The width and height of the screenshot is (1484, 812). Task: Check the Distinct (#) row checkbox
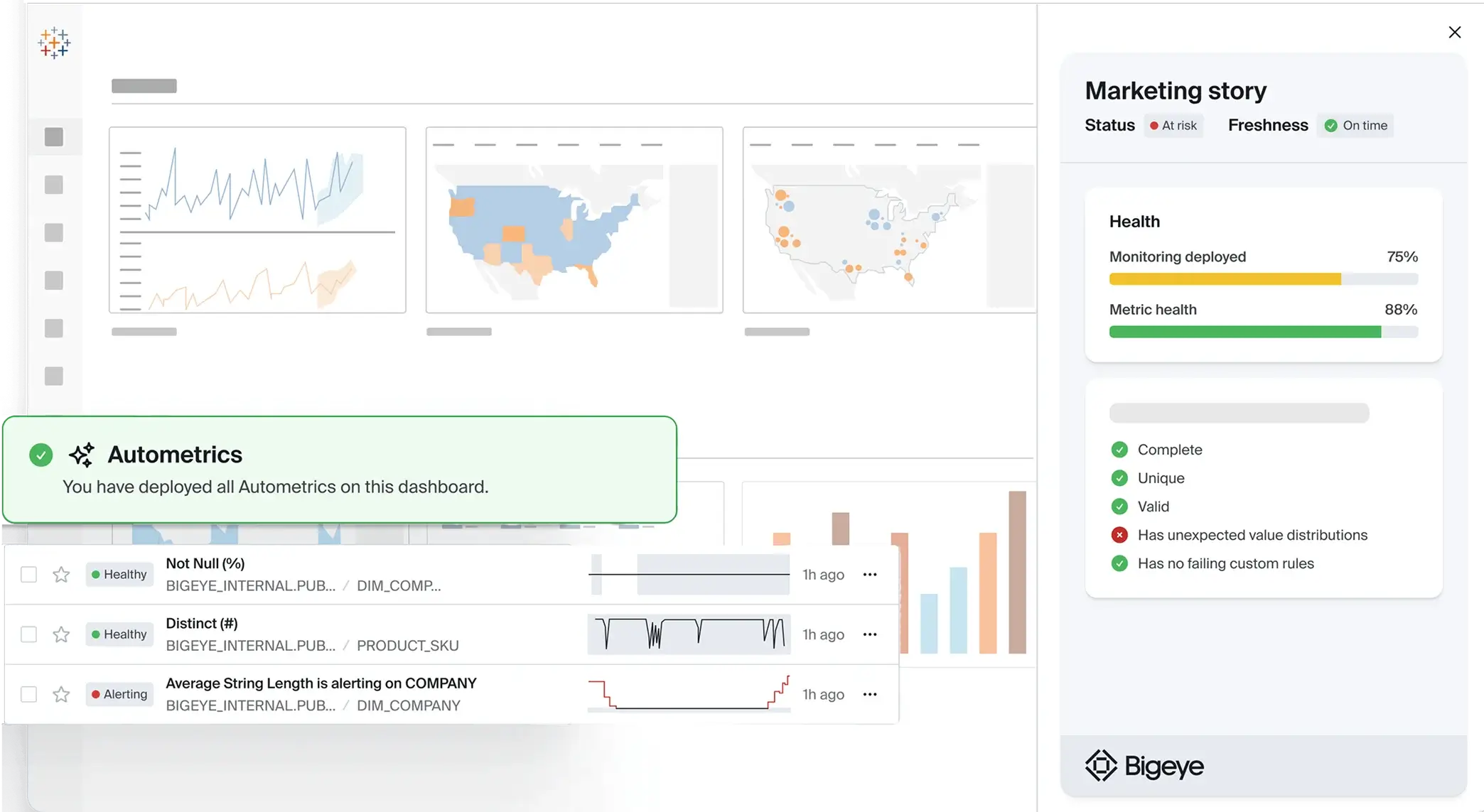click(x=28, y=634)
